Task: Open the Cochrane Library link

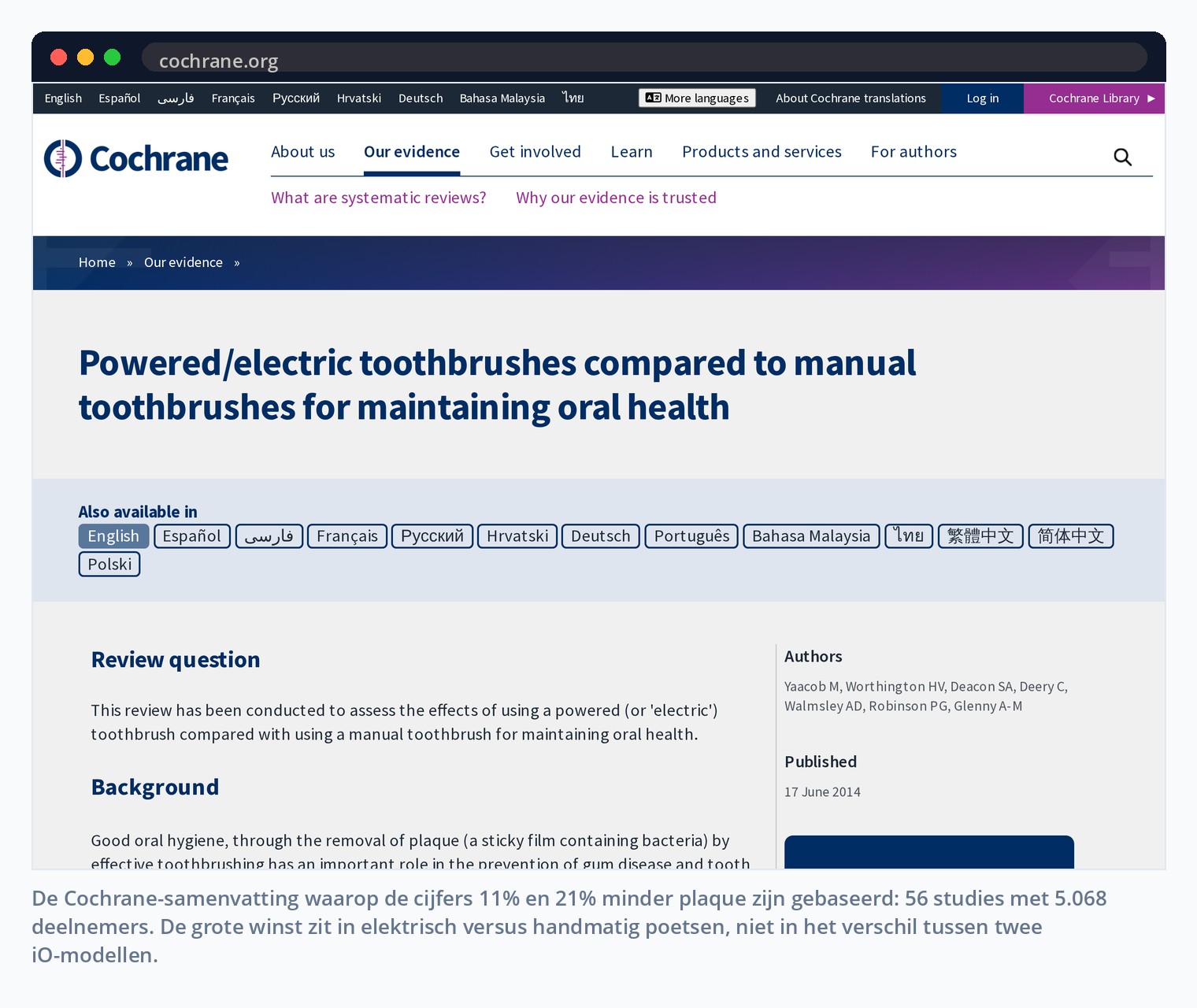Action: click(x=1094, y=98)
